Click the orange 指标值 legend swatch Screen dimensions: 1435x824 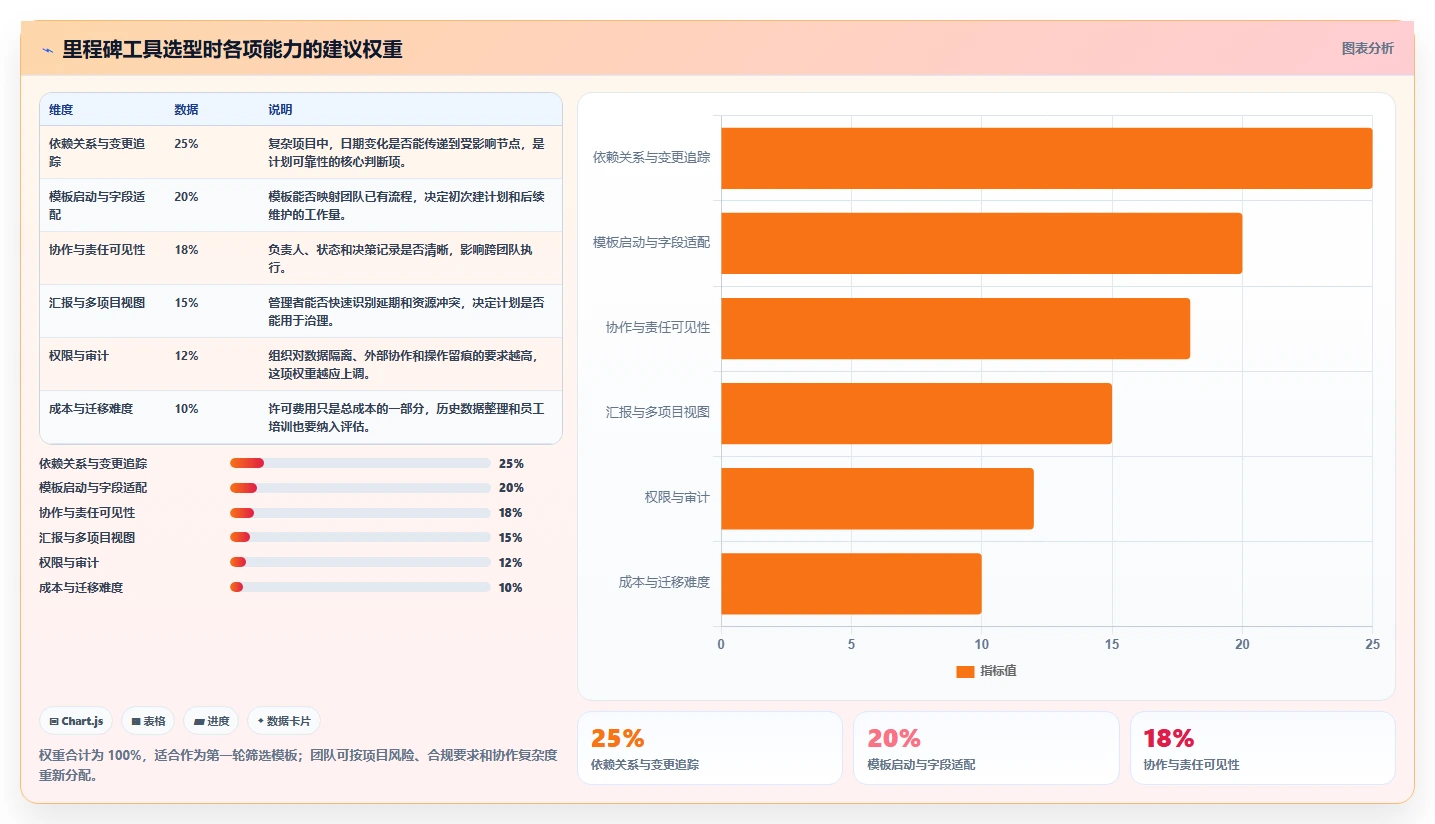[x=965, y=672]
